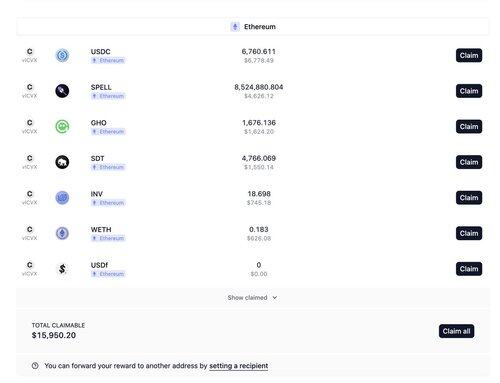500x383 pixels.
Task: Click the SPELL token icon
Action: click(62, 91)
